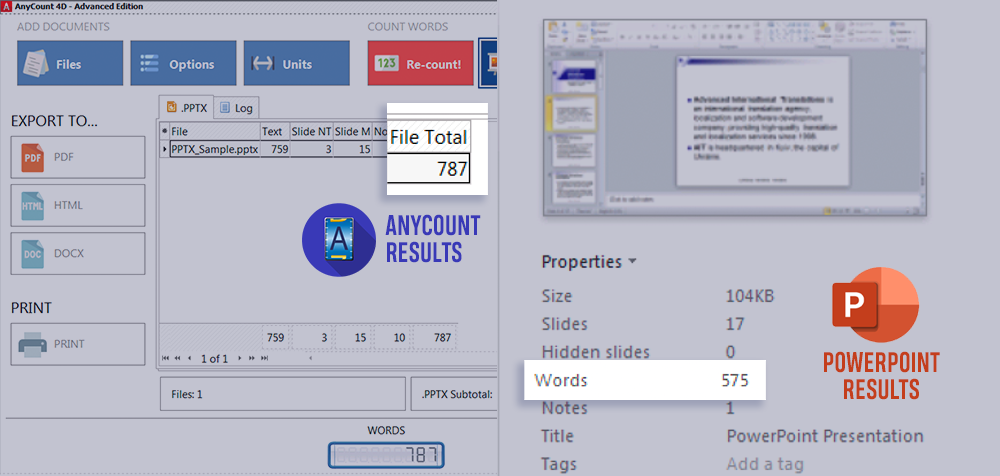The width and height of the screenshot is (1000, 476).
Task: Select the 759 Text cell in file row
Action: [x=276, y=149]
